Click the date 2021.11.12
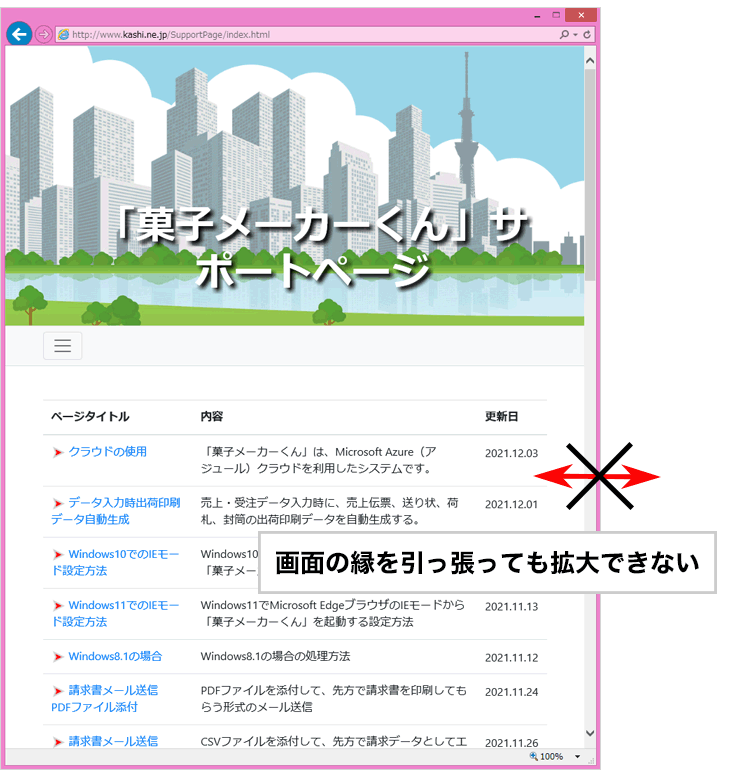729x779 pixels. (x=511, y=658)
